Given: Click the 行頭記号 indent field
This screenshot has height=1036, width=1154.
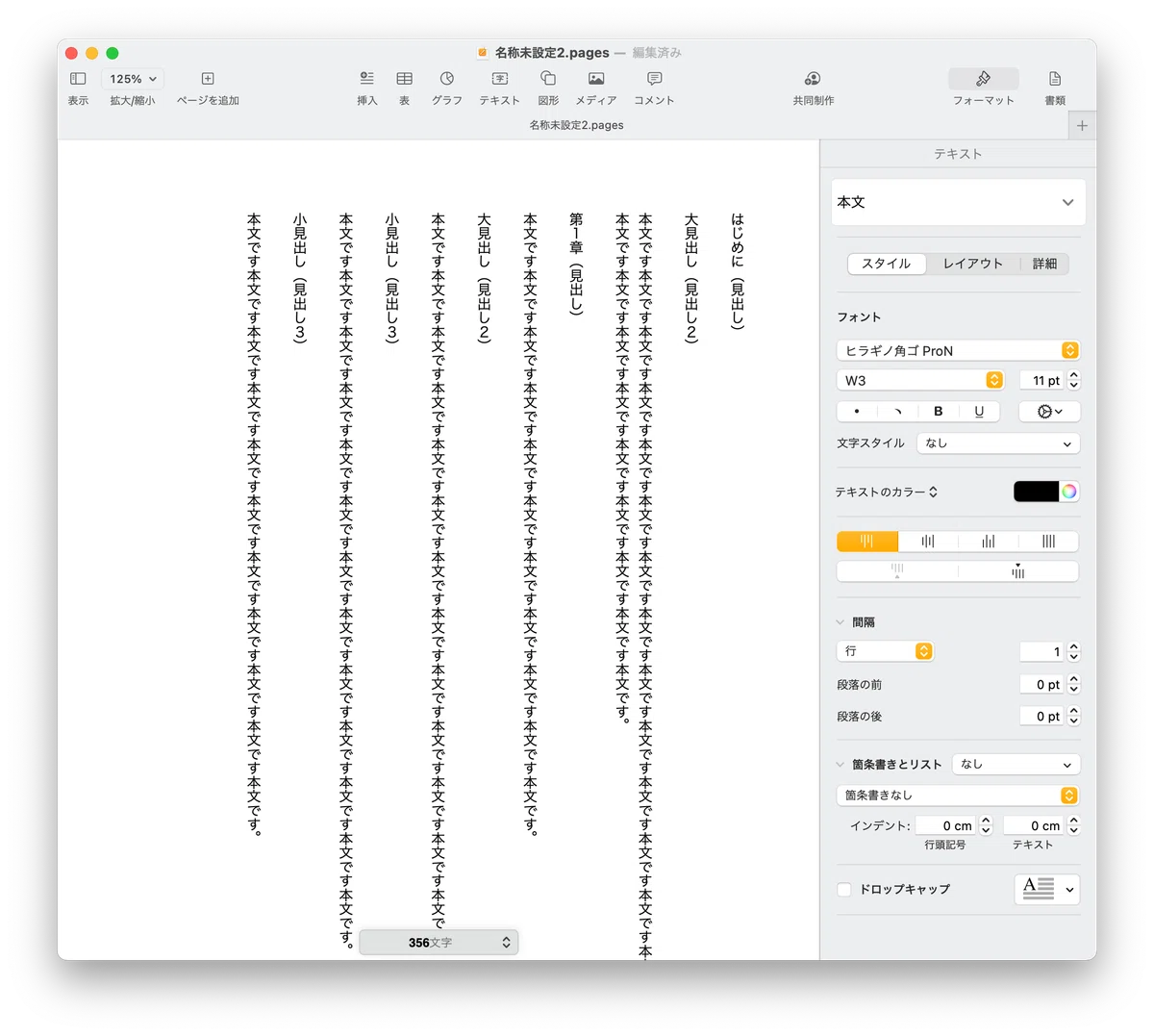Looking at the screenshot, I should point(945,825).
